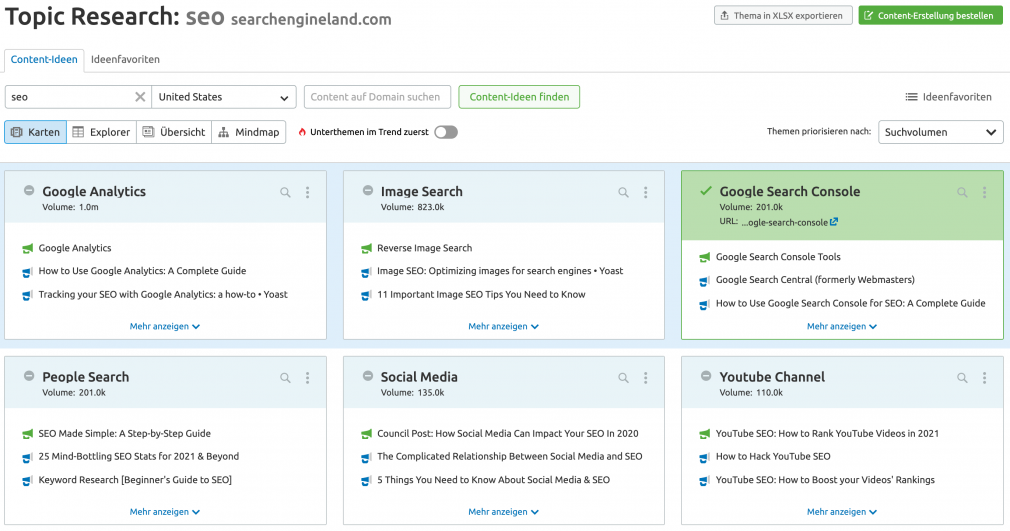1010x531 pixels.
Task: Select the Übersicht view
Action: tap(174, 132)
